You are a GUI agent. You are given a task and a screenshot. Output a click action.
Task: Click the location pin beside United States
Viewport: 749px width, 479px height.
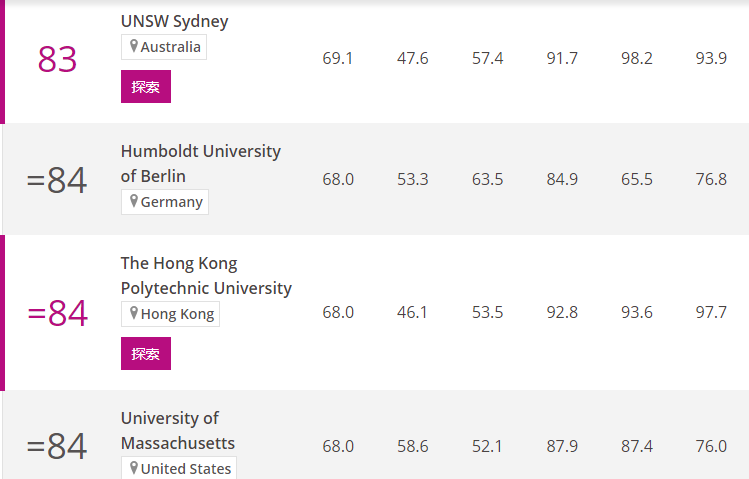[x=134, y=468]
